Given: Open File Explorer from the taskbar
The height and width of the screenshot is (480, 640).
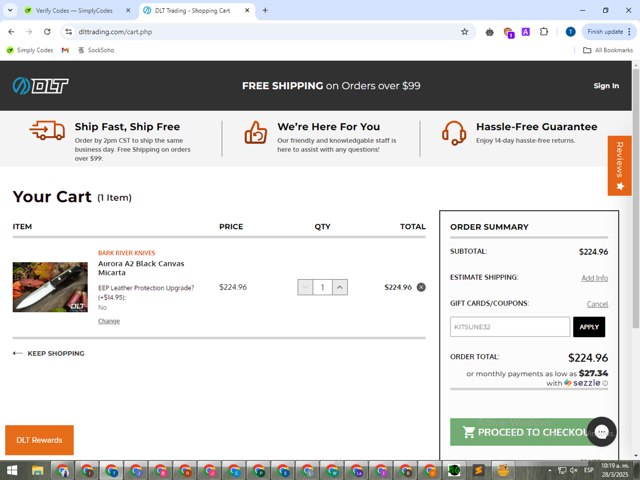Looking at the screenshot, I should tap(38, 471).
